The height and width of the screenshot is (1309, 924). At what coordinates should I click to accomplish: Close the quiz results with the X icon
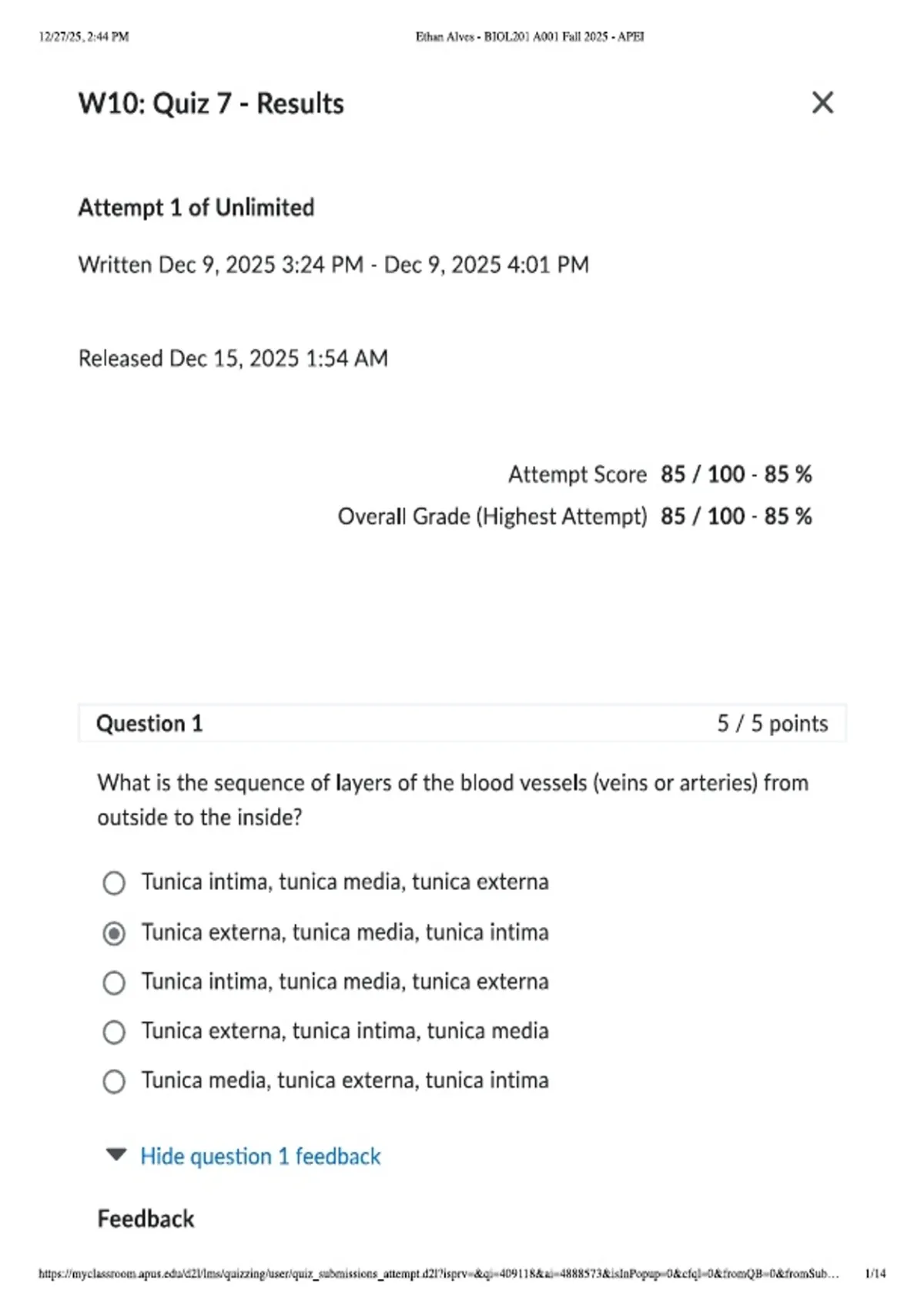click(822, 102)
